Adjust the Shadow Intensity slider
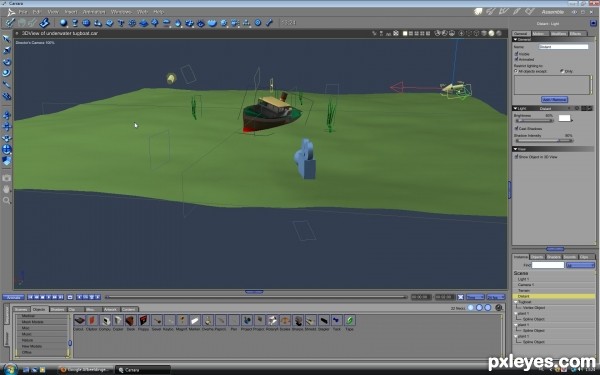The width and height of the screenshot is (600, 375). 544,140
